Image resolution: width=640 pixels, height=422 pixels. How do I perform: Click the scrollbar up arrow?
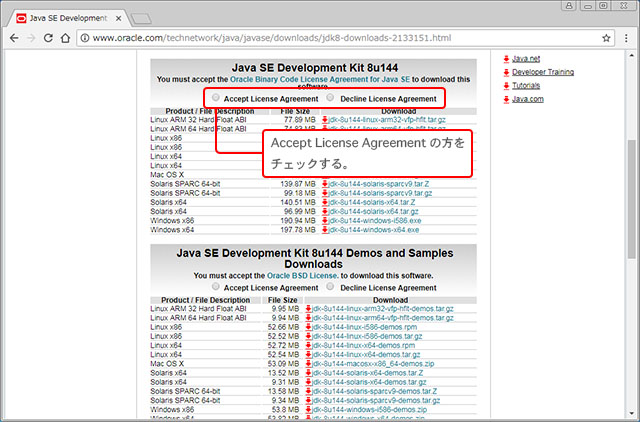click(631, 55)
